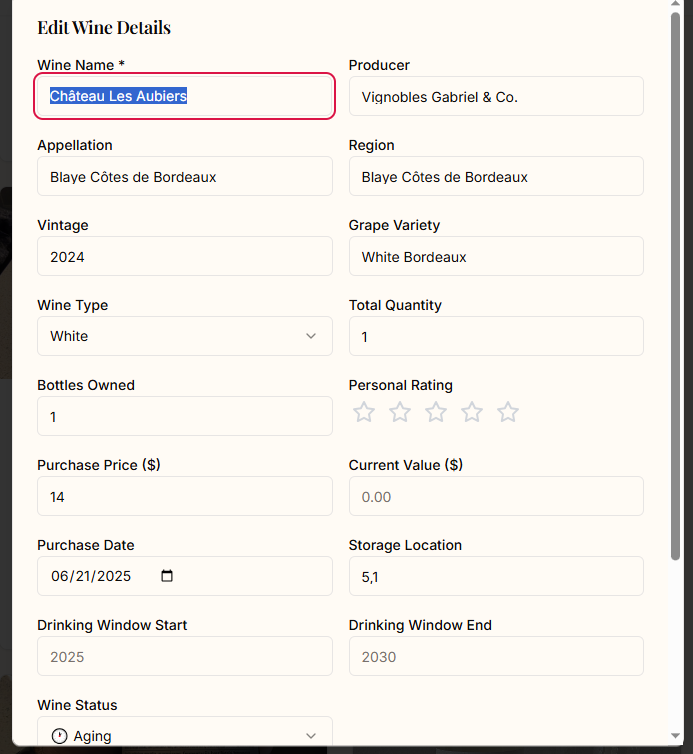Click the scrollbar up arrow
Screen dimensions: 693x754
click(x=675, y=3)
